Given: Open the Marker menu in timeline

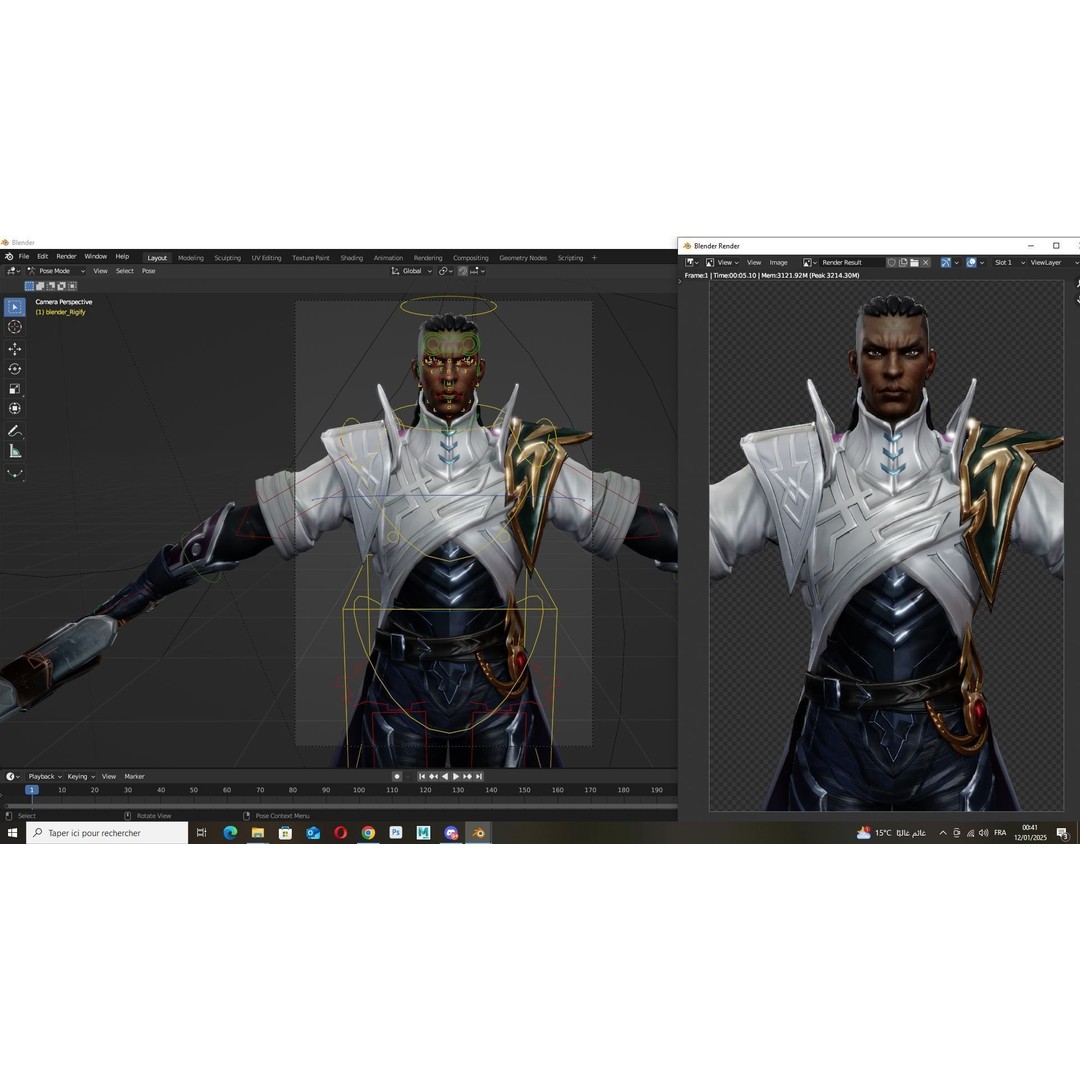Looking at the screenshot, I should tap(134, 776).
